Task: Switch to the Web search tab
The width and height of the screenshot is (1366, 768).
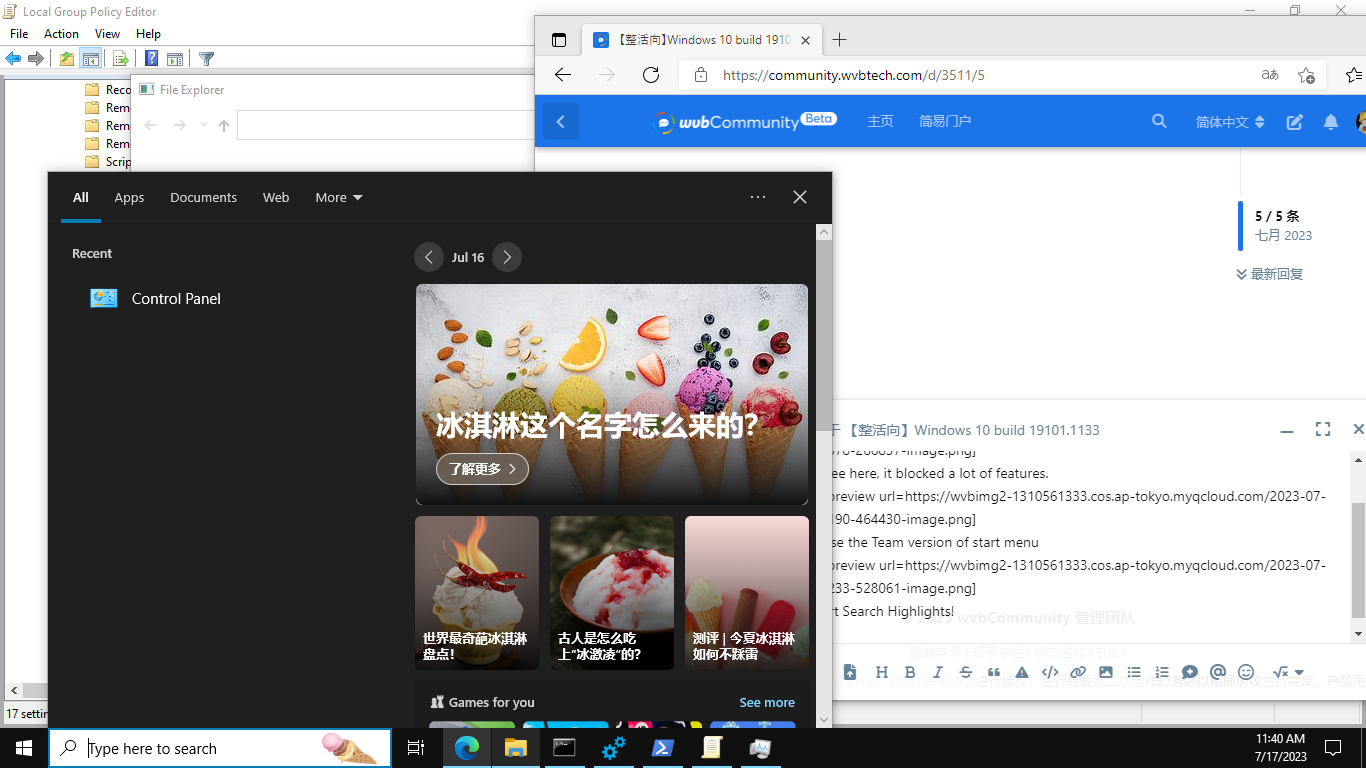Action: point(276,197)
